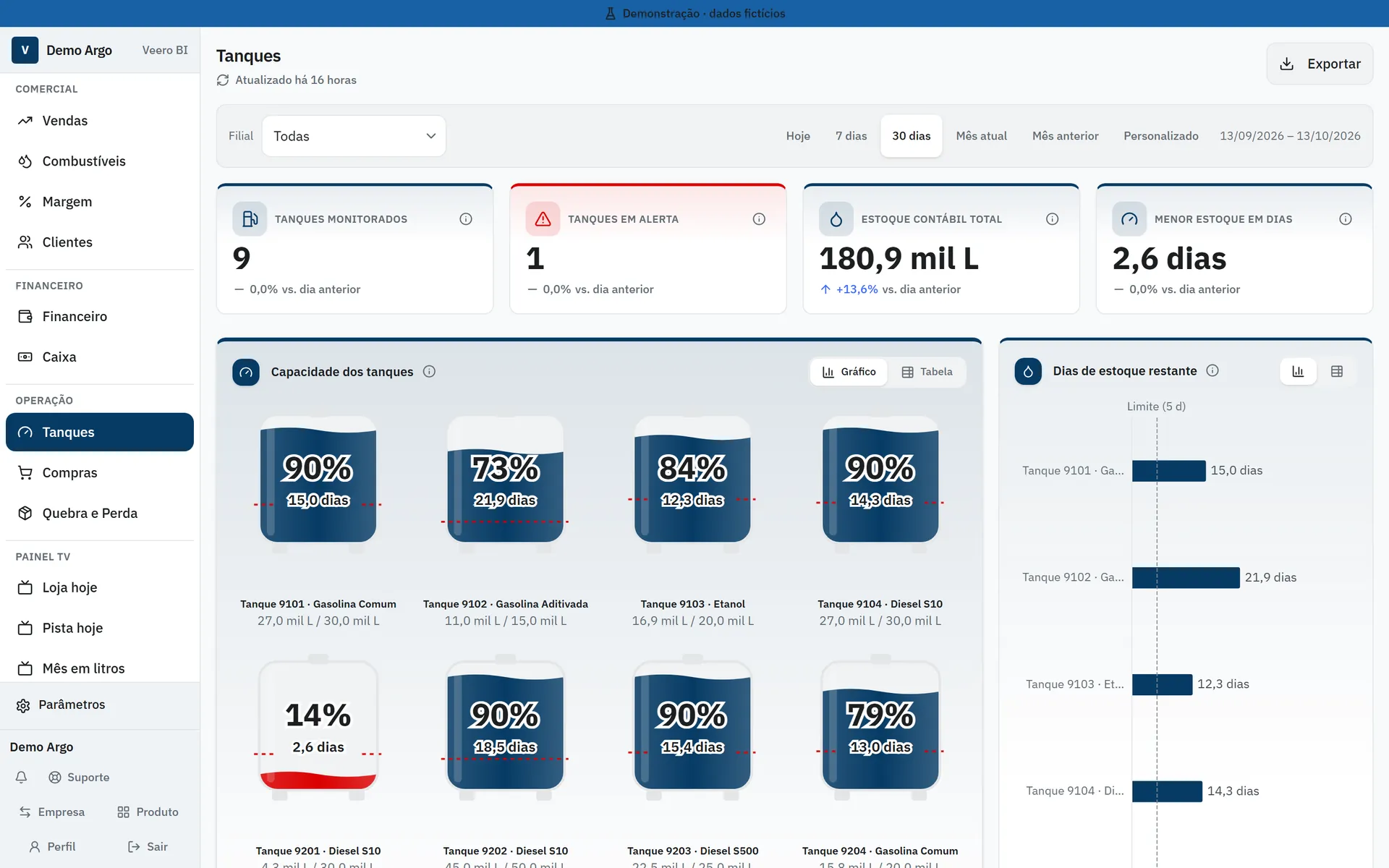Click the Tanque 9102 Gasolina Aditivada 73% tank
This screenshot has width=1389, height=868.
[506, 483]
